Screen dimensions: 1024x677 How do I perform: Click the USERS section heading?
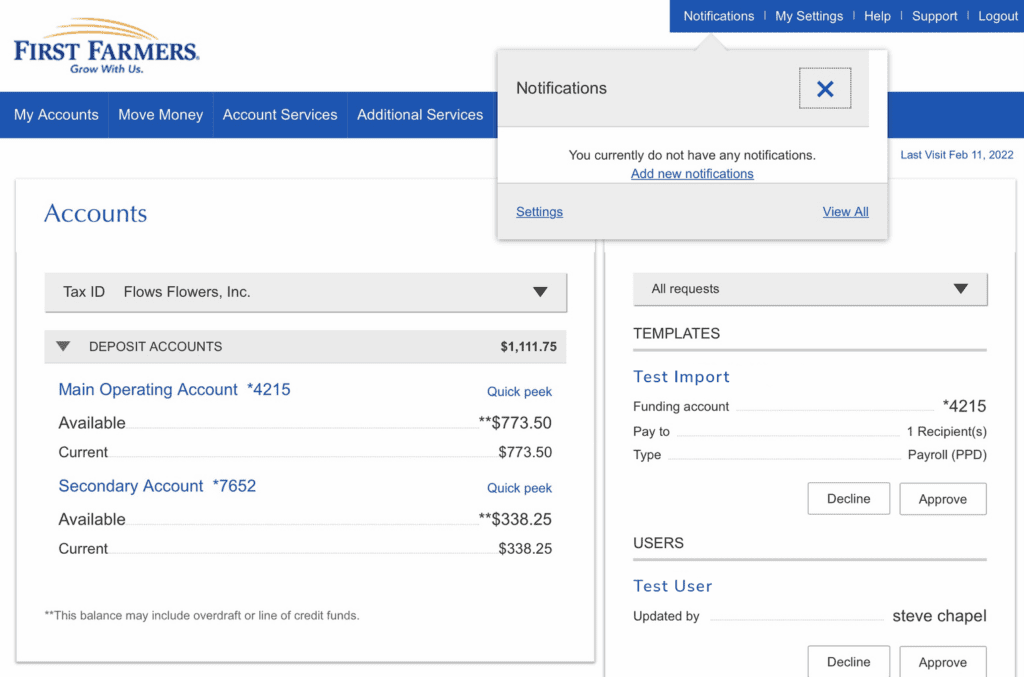(658, 543)
